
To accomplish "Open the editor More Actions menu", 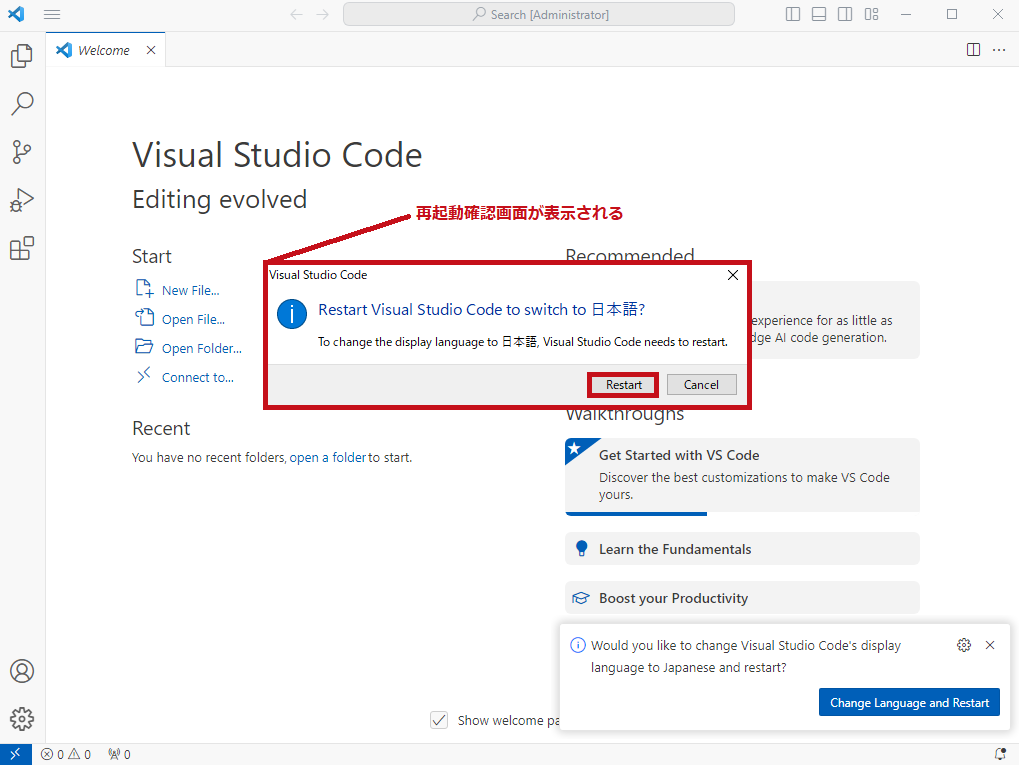I will pos(1000,50).
